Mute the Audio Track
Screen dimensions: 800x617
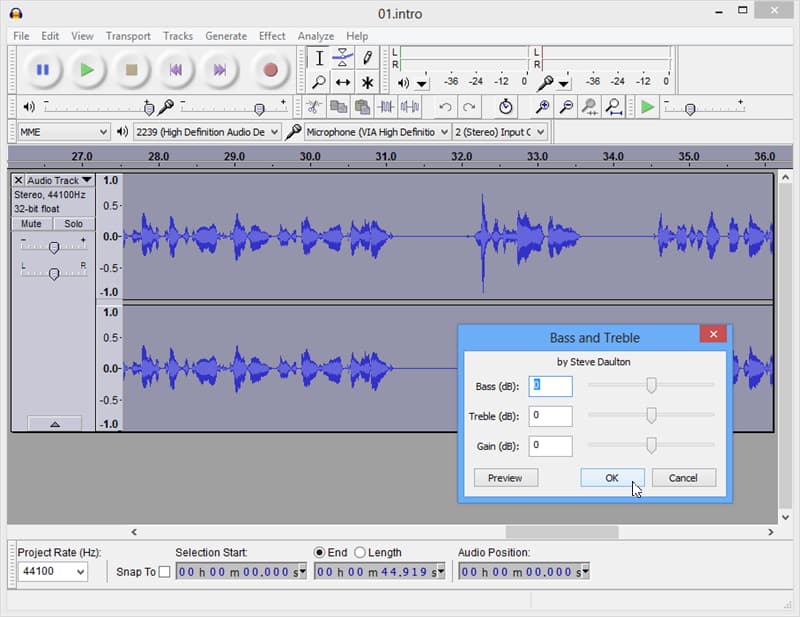point(31,224)
